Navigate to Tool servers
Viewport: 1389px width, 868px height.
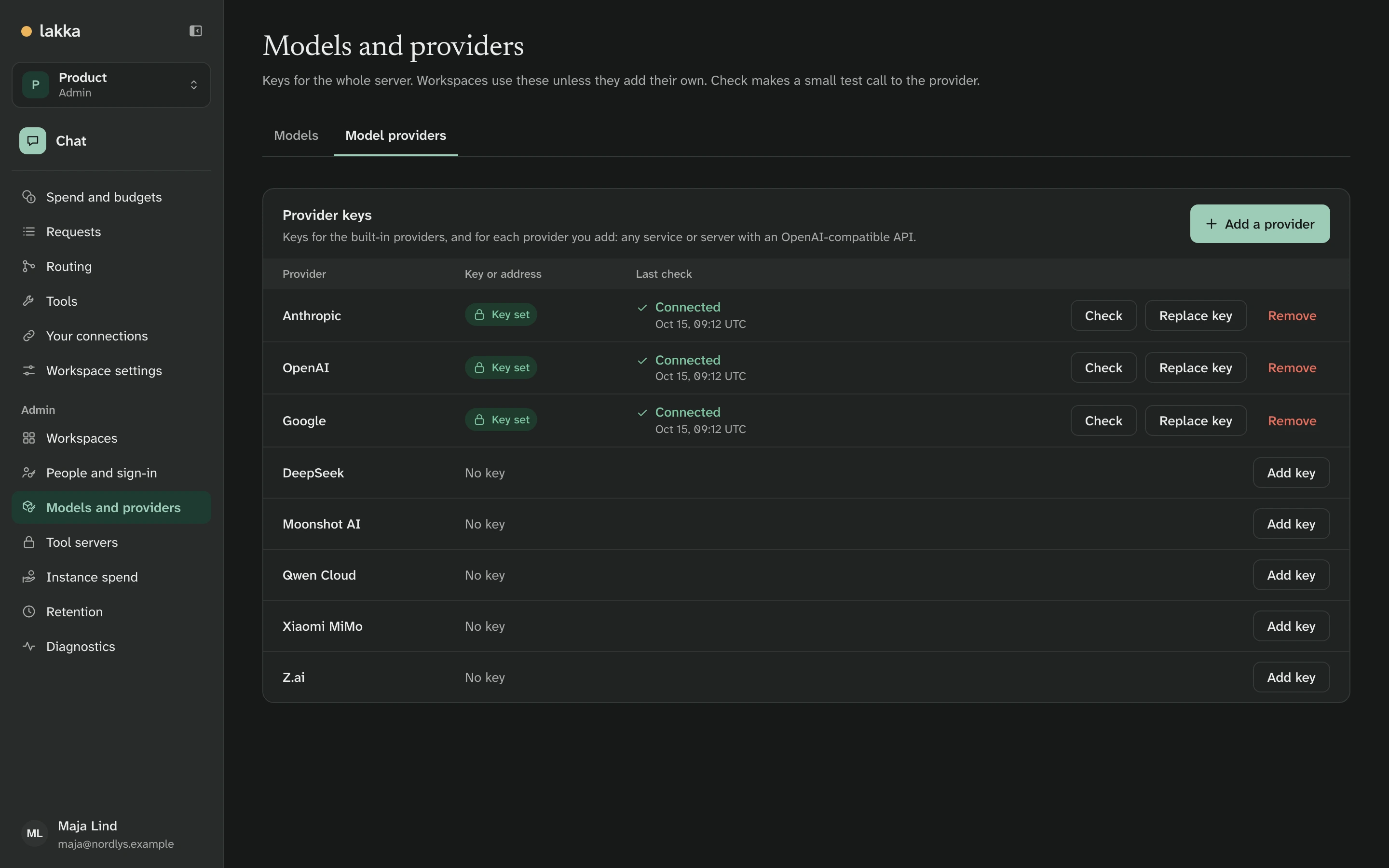tap(111, 542)
